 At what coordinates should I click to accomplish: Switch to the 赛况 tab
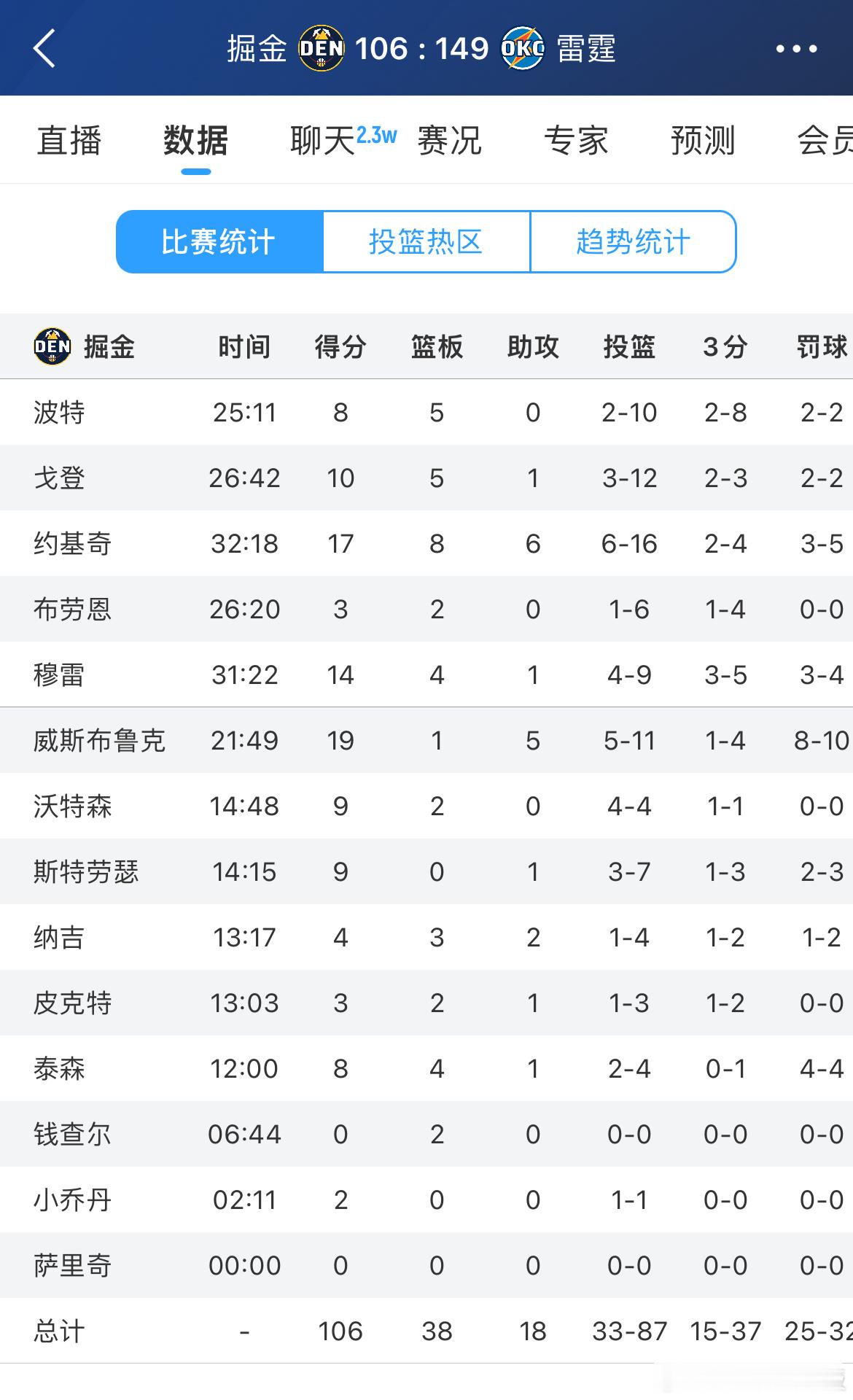tap(449, 140)
